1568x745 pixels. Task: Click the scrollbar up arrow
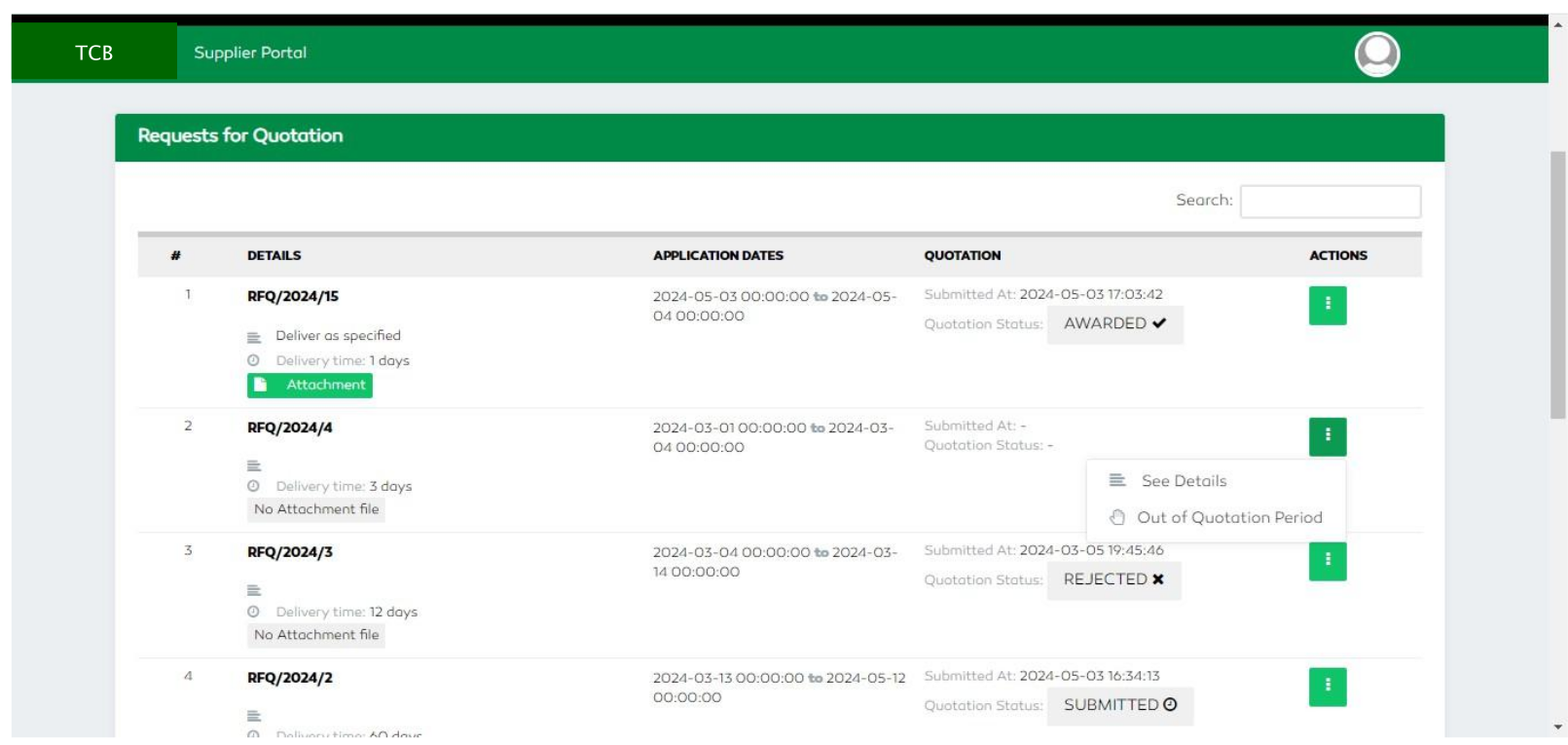[1558, 24]
